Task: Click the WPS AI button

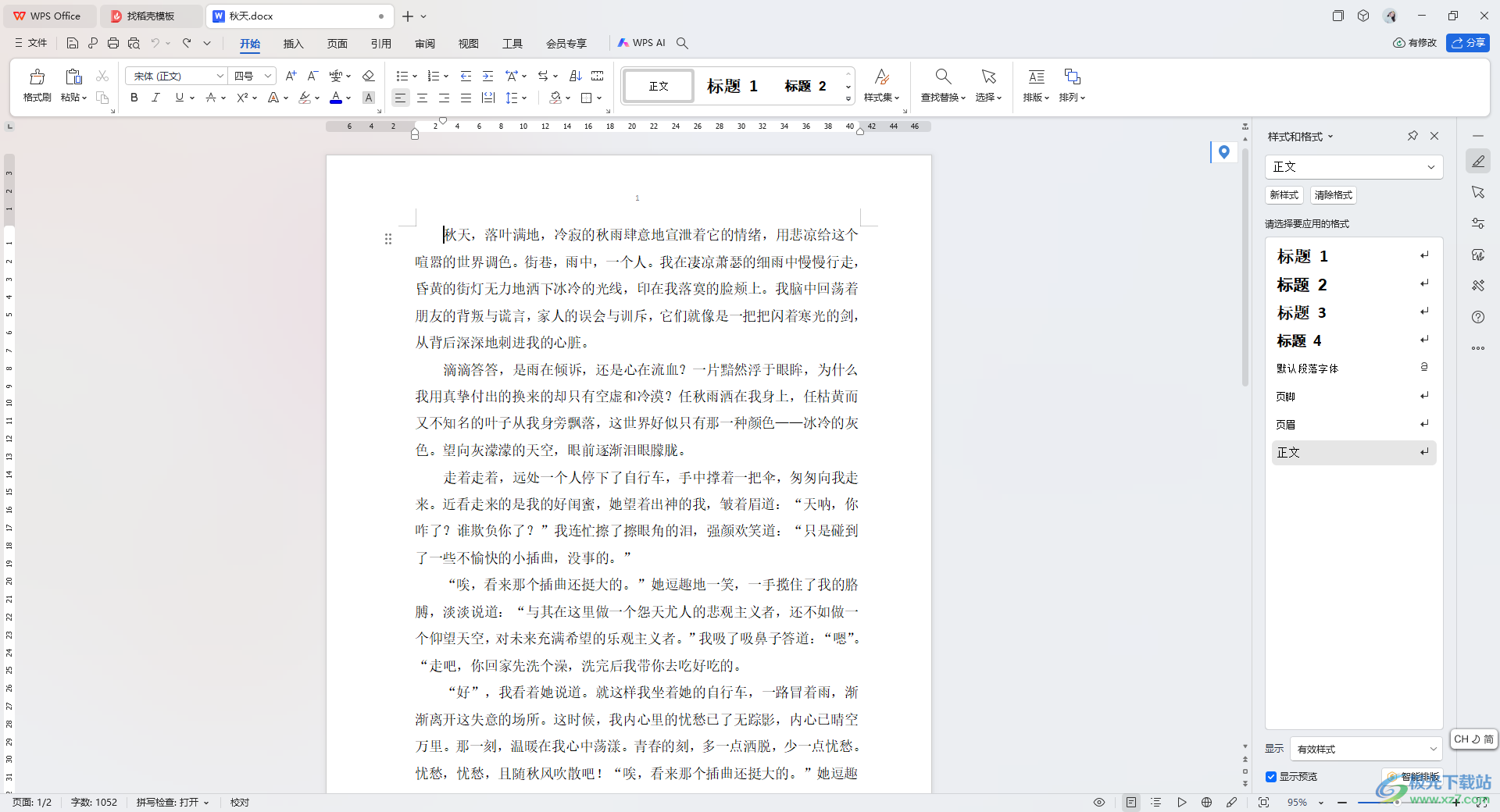Action: (641, 43)
